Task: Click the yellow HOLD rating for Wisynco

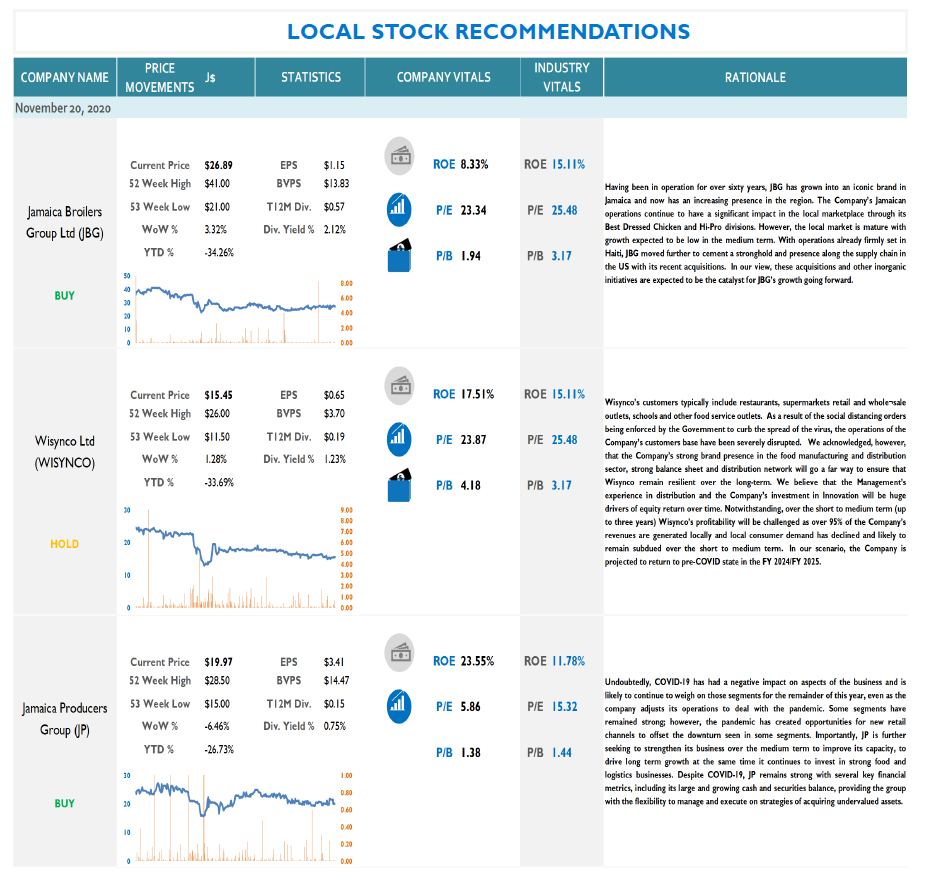Action: pyautogui.click(x=64, y=544)
